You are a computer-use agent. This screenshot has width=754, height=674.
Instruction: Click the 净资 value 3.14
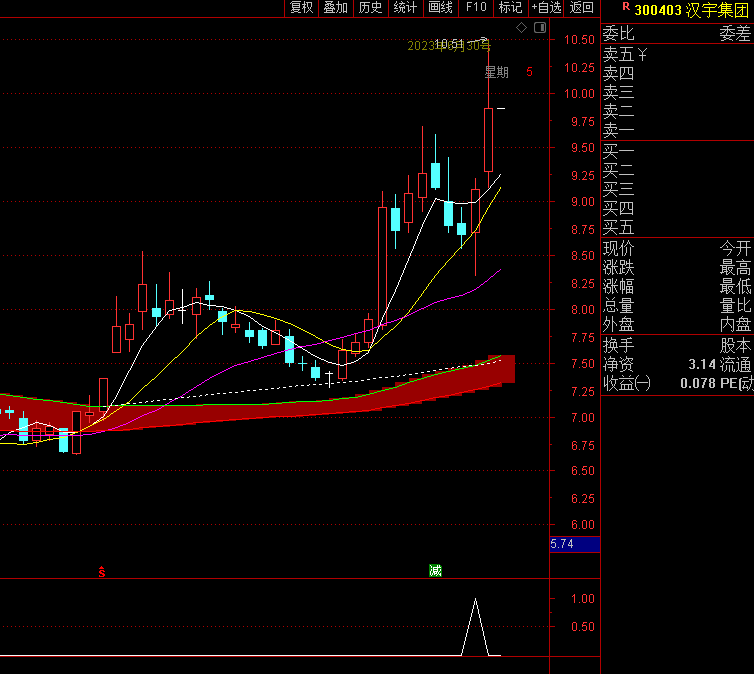coord(702,364)
